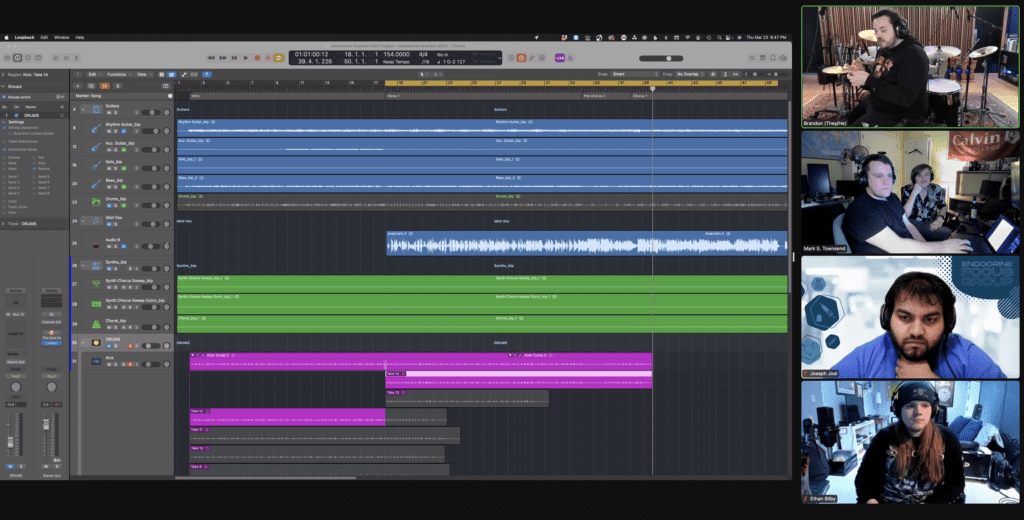Adjust the master volume slider in toolbar

pos(667,57)
